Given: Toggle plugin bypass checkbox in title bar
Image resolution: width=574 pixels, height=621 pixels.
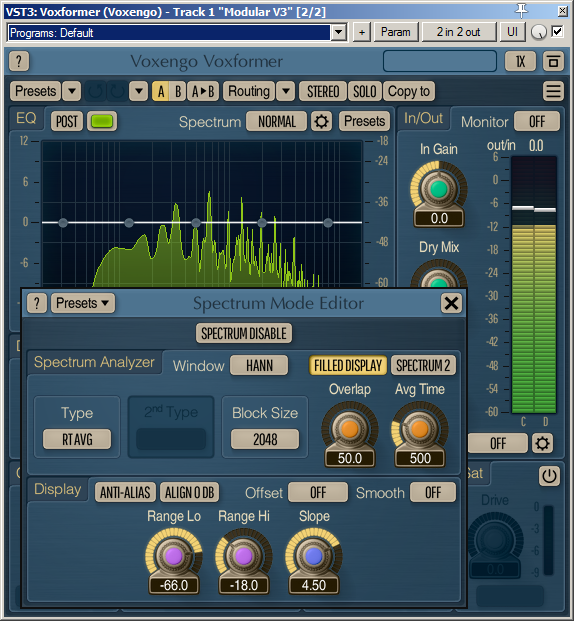Looking at the screenshot, I should click(x=557, y=32).
